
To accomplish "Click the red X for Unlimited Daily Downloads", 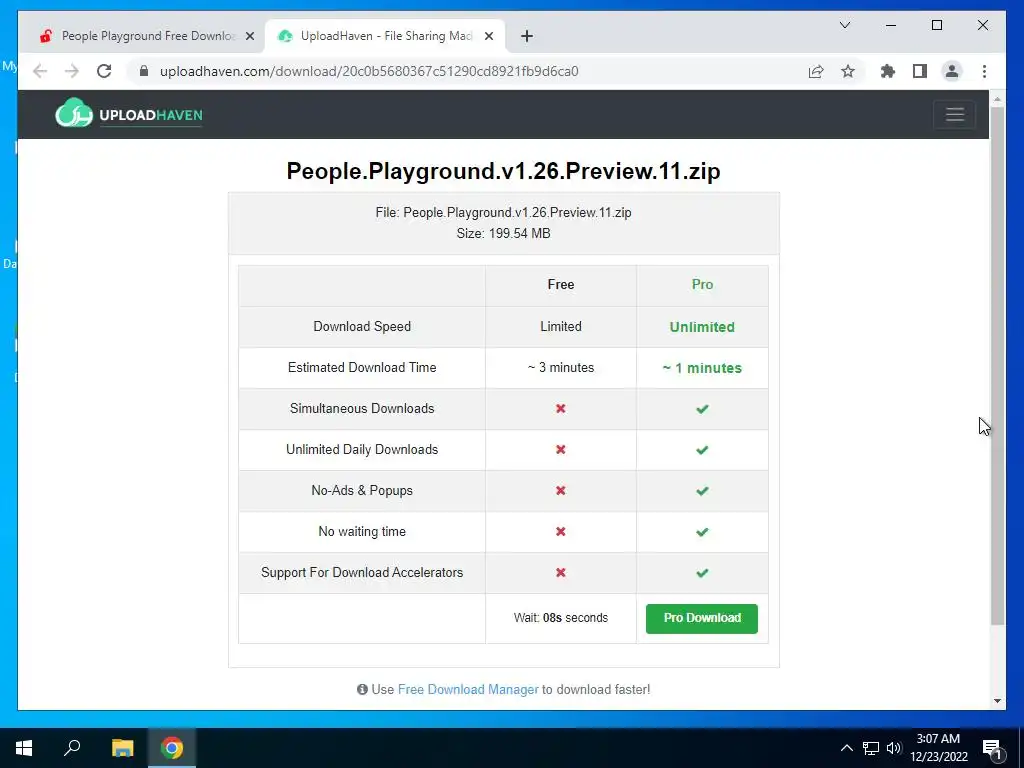I will click(560, 449).
